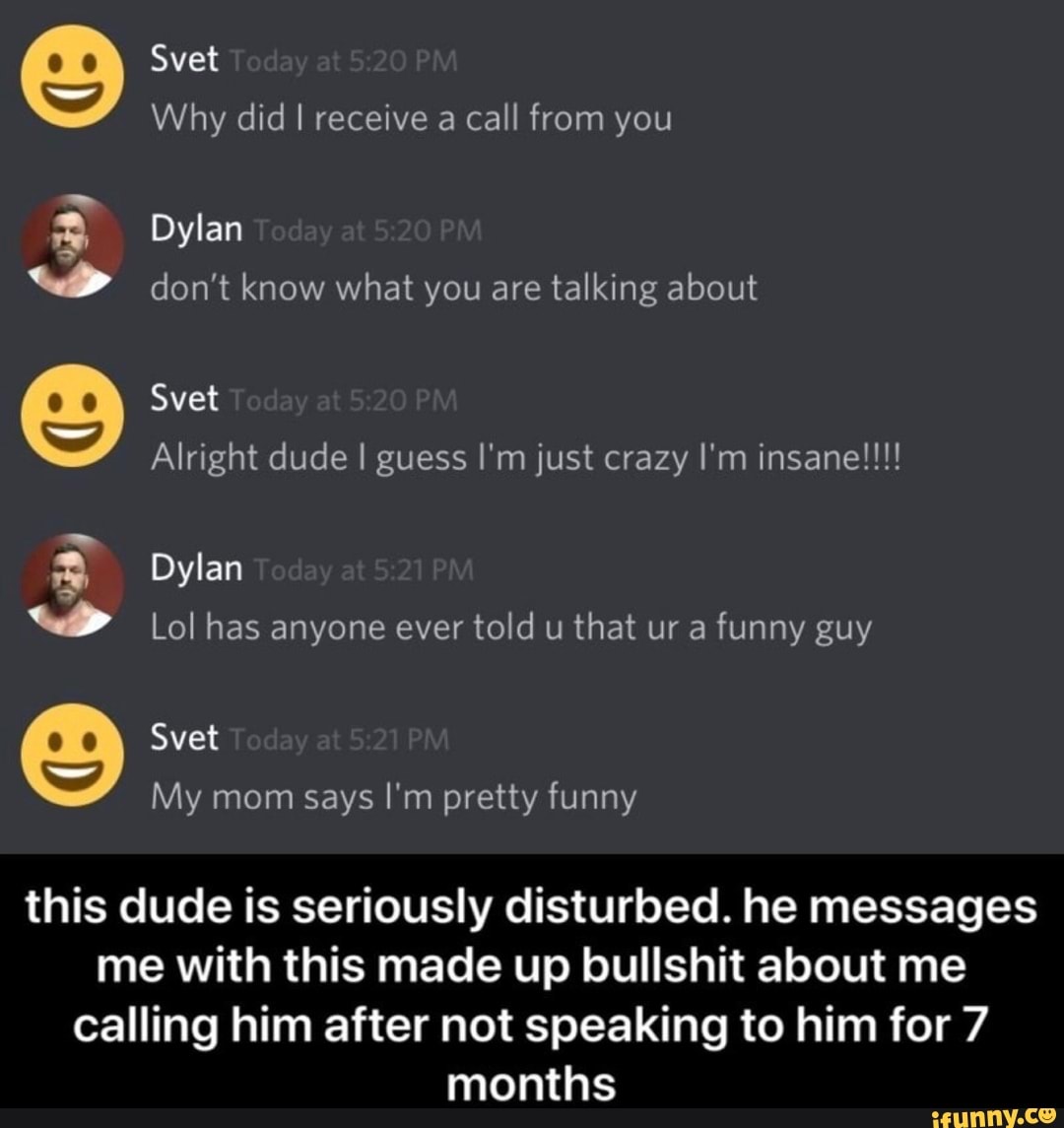This screenshot has width=1064, height=1128.
Task: Select message 'Why did I receive a call from you'
Action: click(x=411, y=119)
